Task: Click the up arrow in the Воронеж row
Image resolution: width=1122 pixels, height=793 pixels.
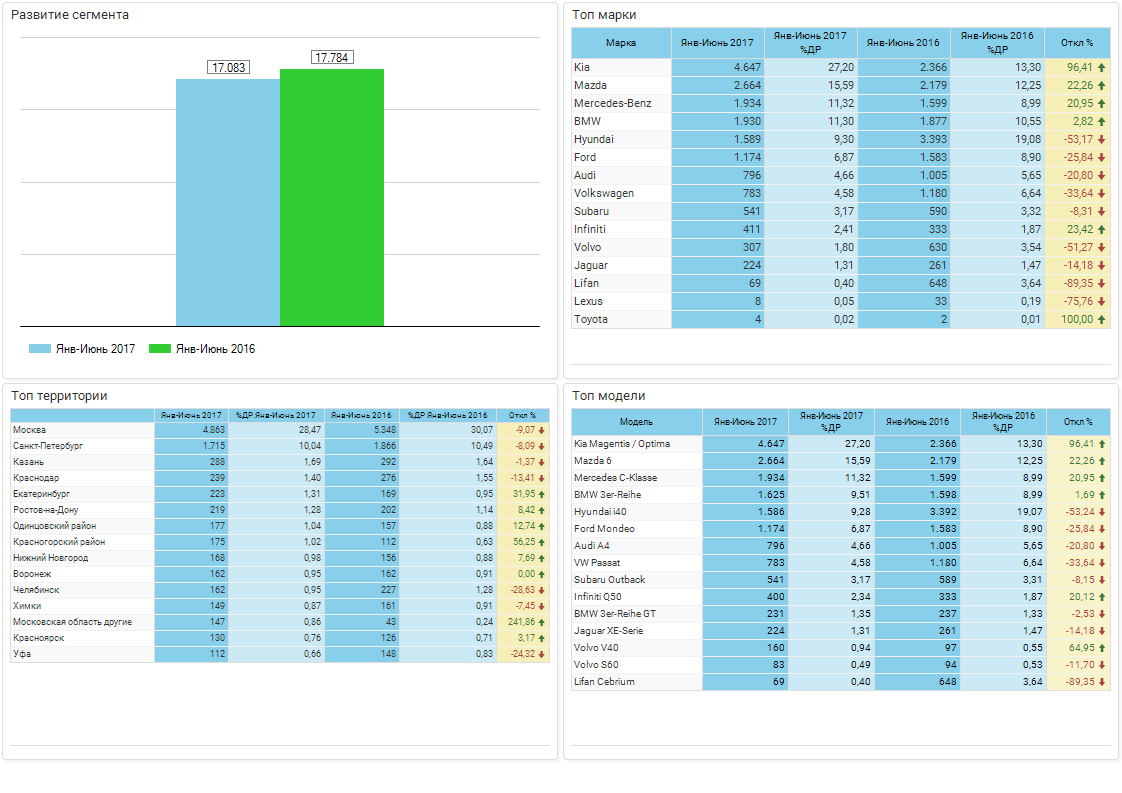Action: coord(542,574)
